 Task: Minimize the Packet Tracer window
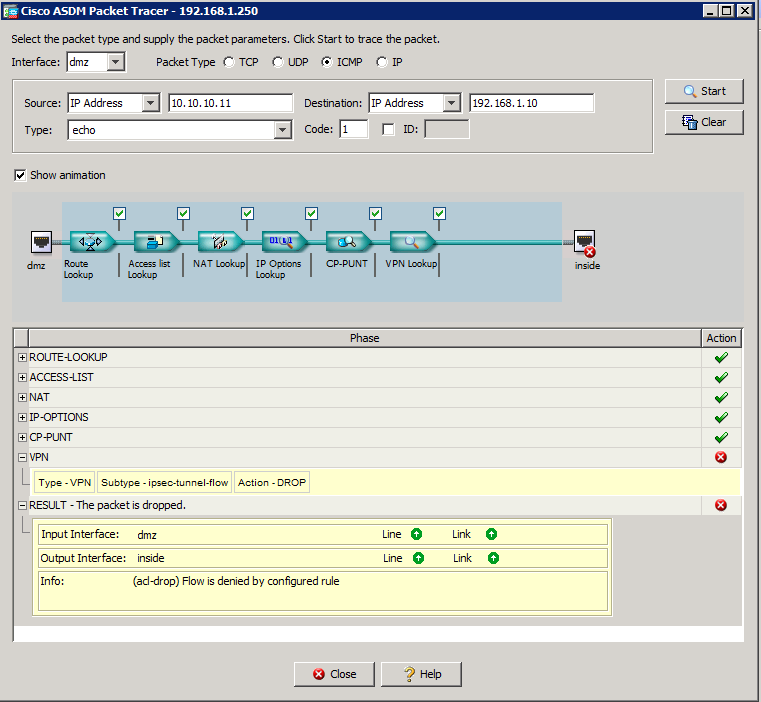coord(711,11)
